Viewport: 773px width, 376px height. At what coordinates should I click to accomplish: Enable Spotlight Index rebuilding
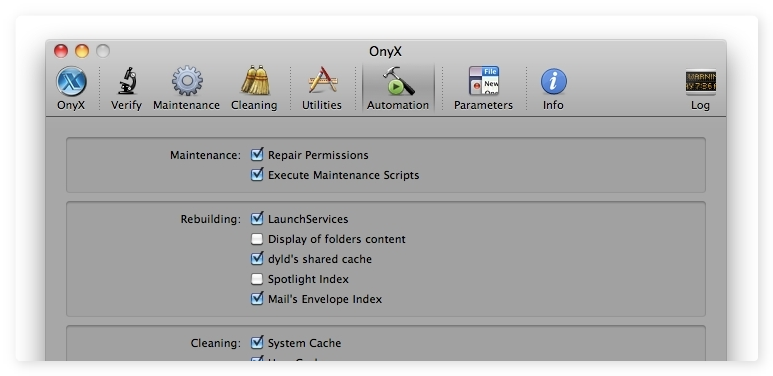pyautogui.click(x=257, y=279)
